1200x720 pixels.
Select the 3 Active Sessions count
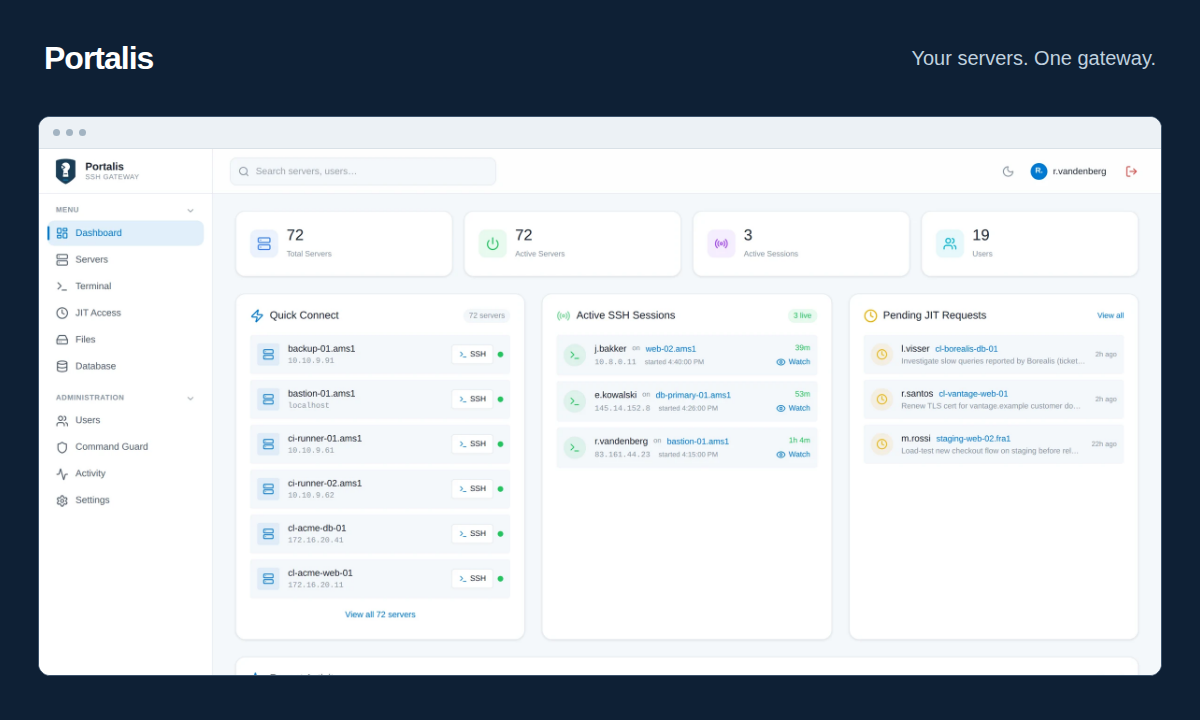748,235
